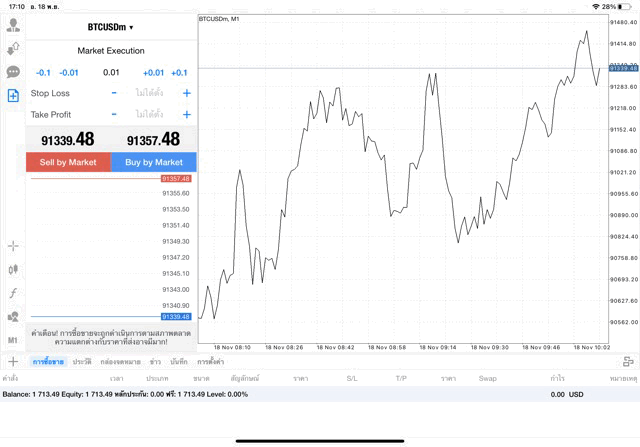The height and width of the screenshot is (447, 640).
Task: Tap the plus icon beside bottom tabs
Action: pyautogui.click(x=13, y=361)
